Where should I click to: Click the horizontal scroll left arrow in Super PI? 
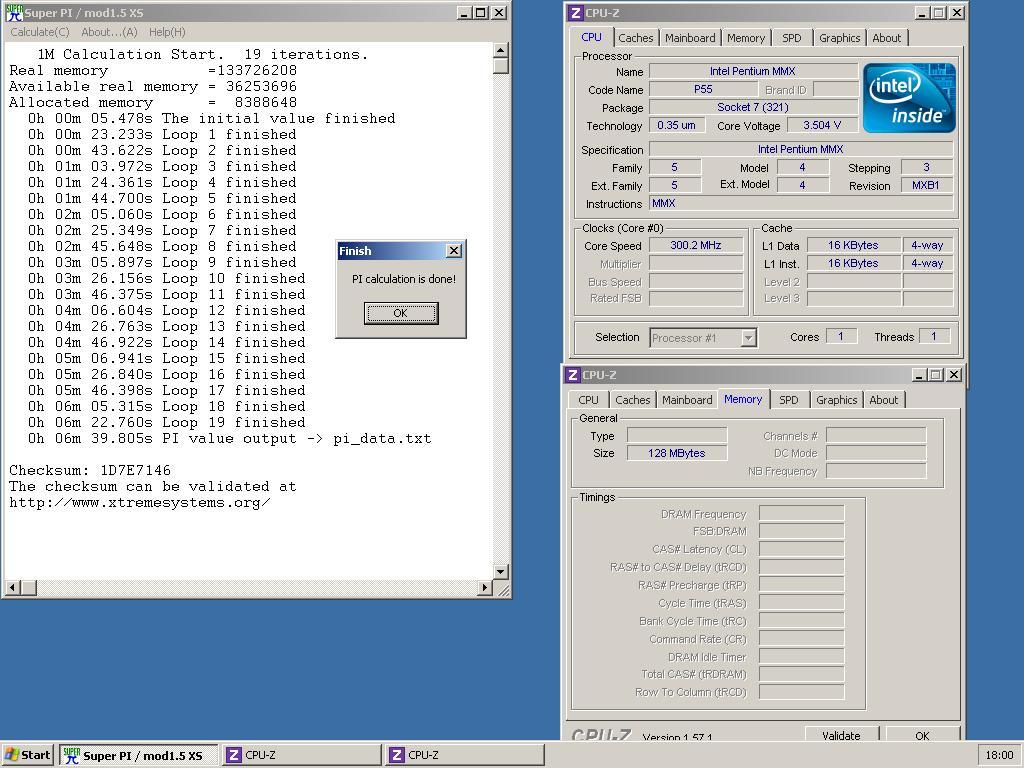(12, 588)
